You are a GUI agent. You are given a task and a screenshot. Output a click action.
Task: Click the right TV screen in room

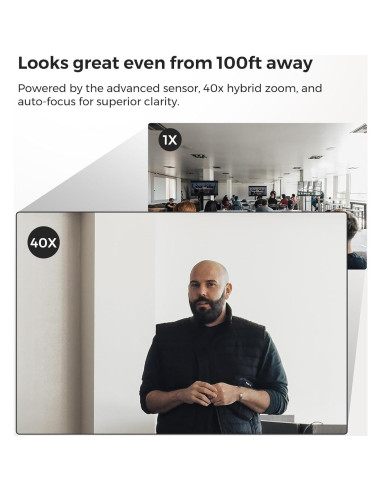click(x=257, y=191)
